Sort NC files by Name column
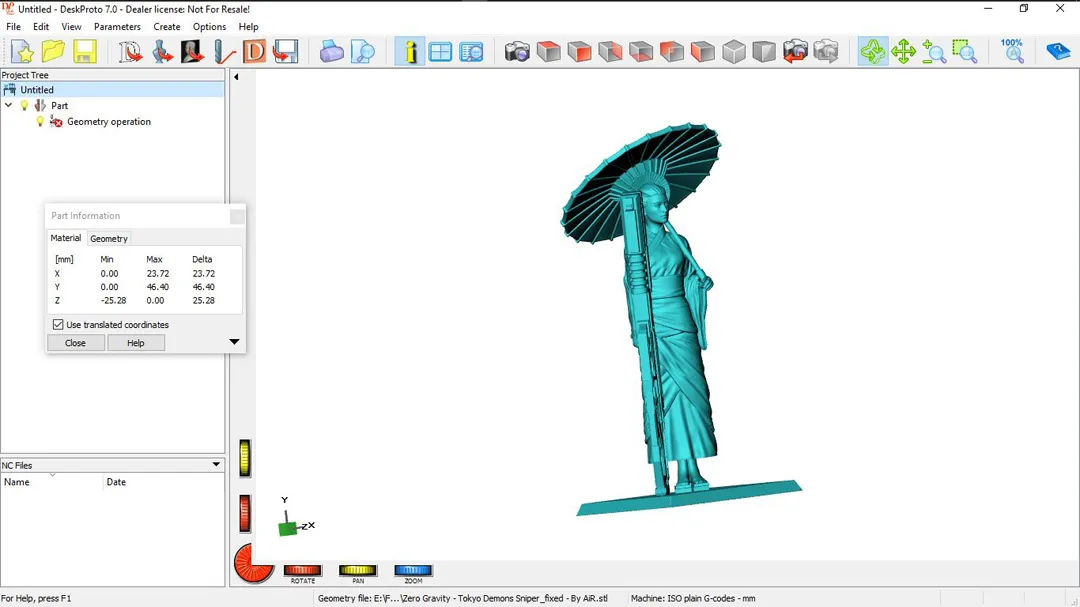 click(x=17, y=482)
